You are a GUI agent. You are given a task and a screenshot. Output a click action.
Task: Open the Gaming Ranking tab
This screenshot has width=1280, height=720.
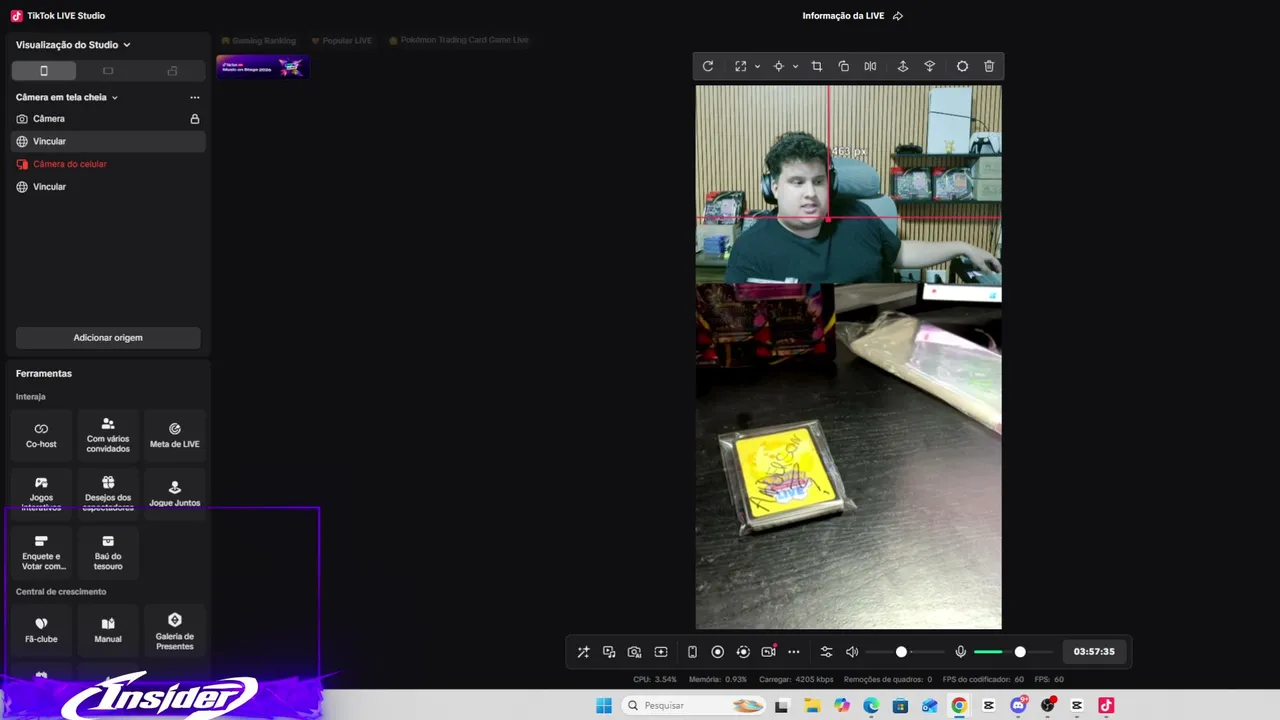pyautogui.click(x=259, y=41)
